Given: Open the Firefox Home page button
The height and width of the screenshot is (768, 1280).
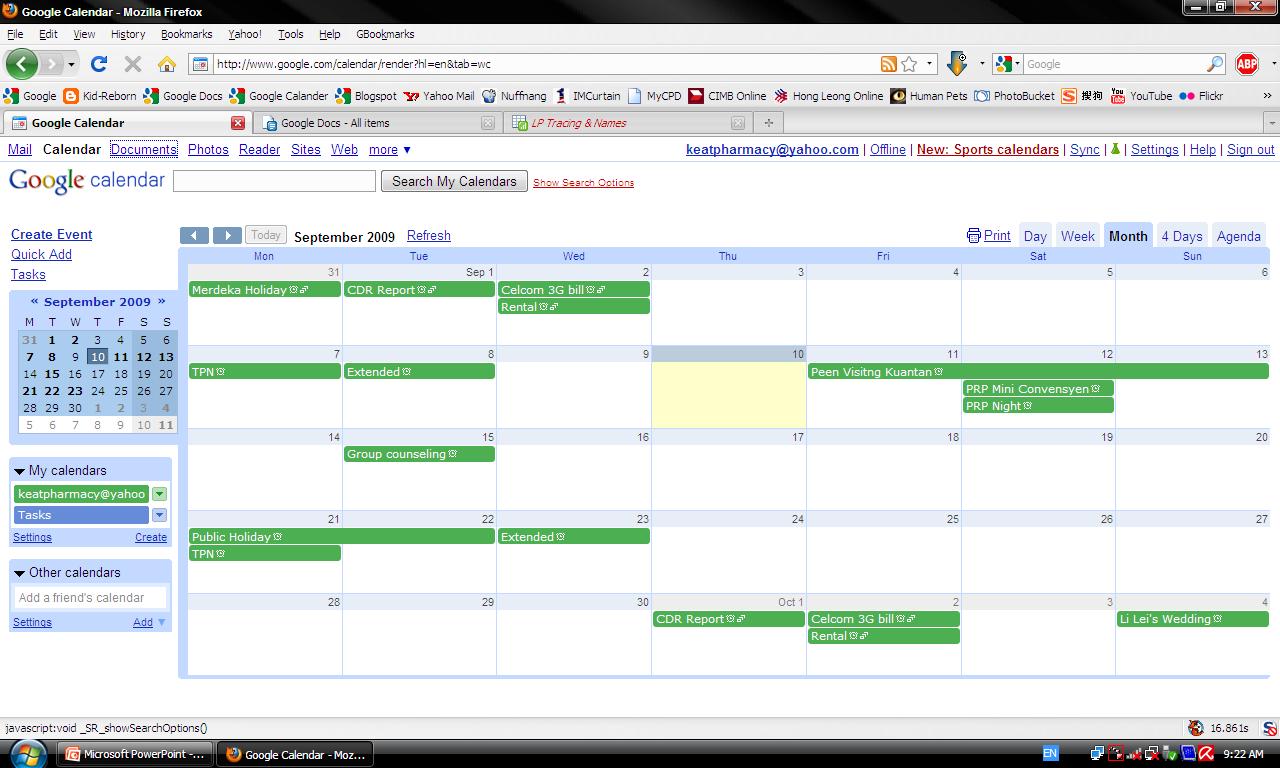Looking at the screenshot, I should (167, 64).
